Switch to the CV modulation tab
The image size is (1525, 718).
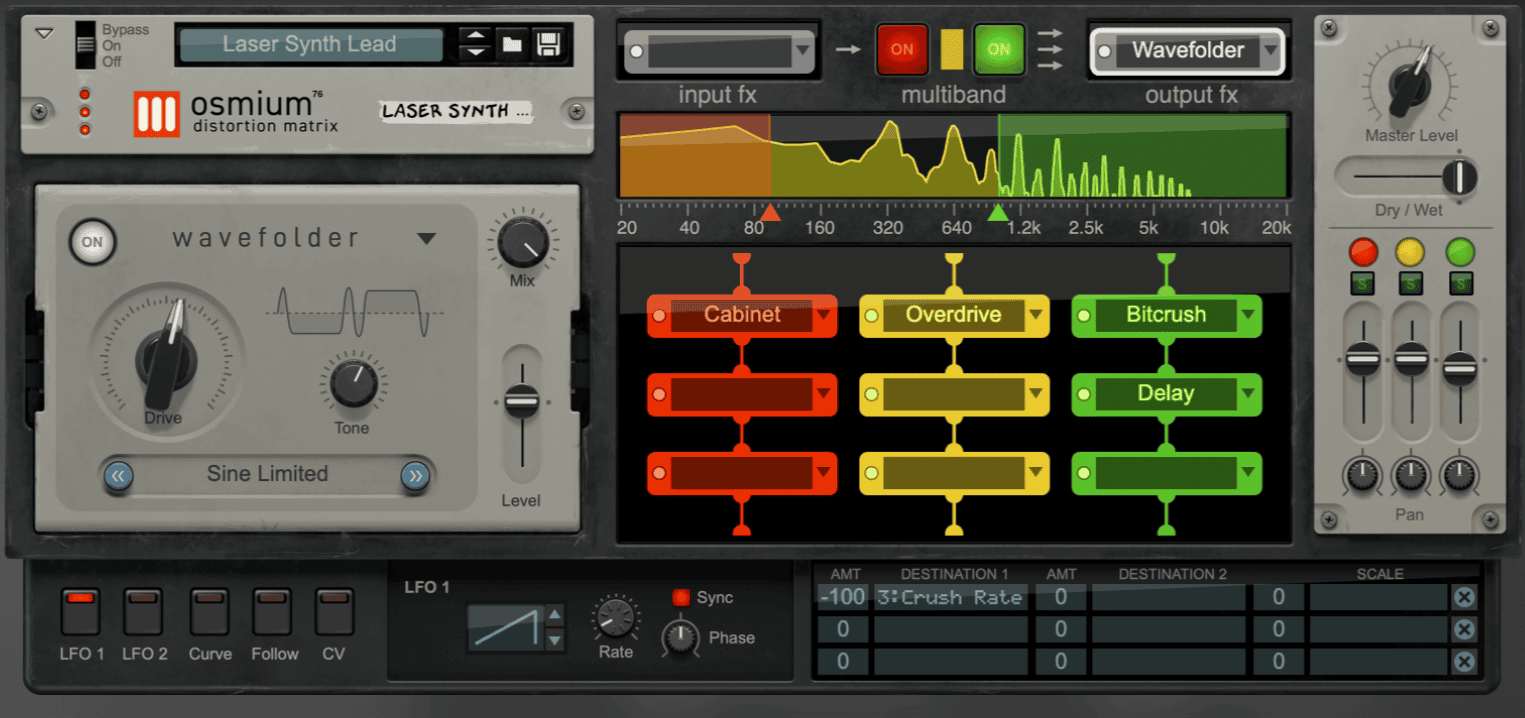pyautogui.click(x=334, y=611)
